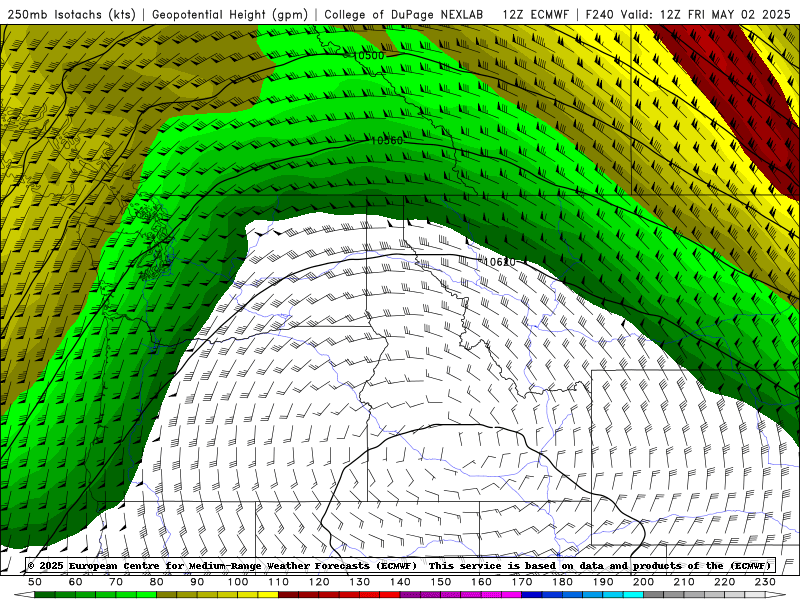
Task: Click the 10620 height contour label
Action: [499, 262]
